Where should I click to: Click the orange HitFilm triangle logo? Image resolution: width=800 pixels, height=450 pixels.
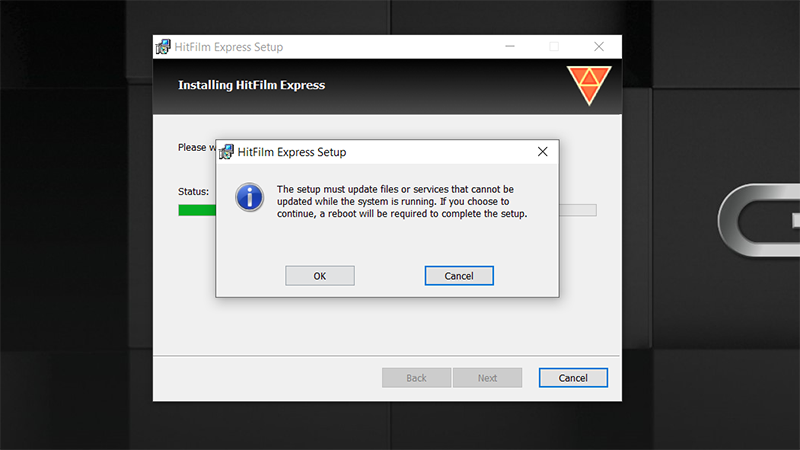tap(589, 85)
